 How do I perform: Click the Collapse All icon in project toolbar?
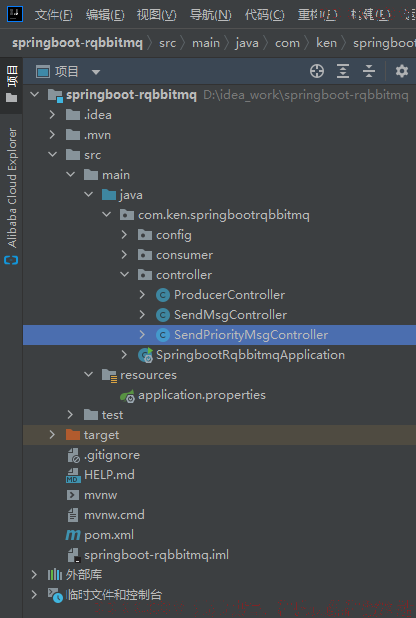pos(369,71)
